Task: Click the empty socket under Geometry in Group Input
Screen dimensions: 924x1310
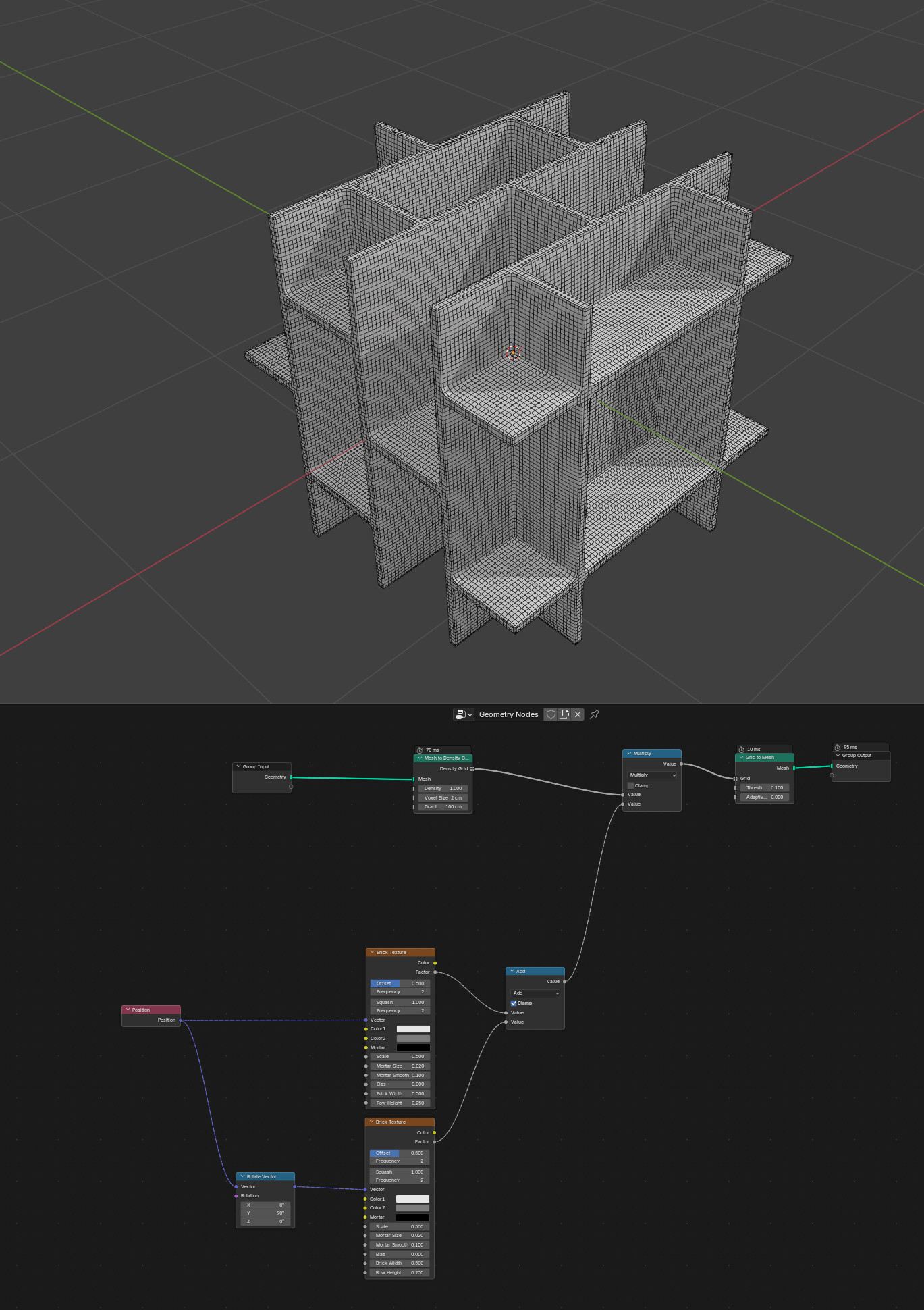Action: 291,787
